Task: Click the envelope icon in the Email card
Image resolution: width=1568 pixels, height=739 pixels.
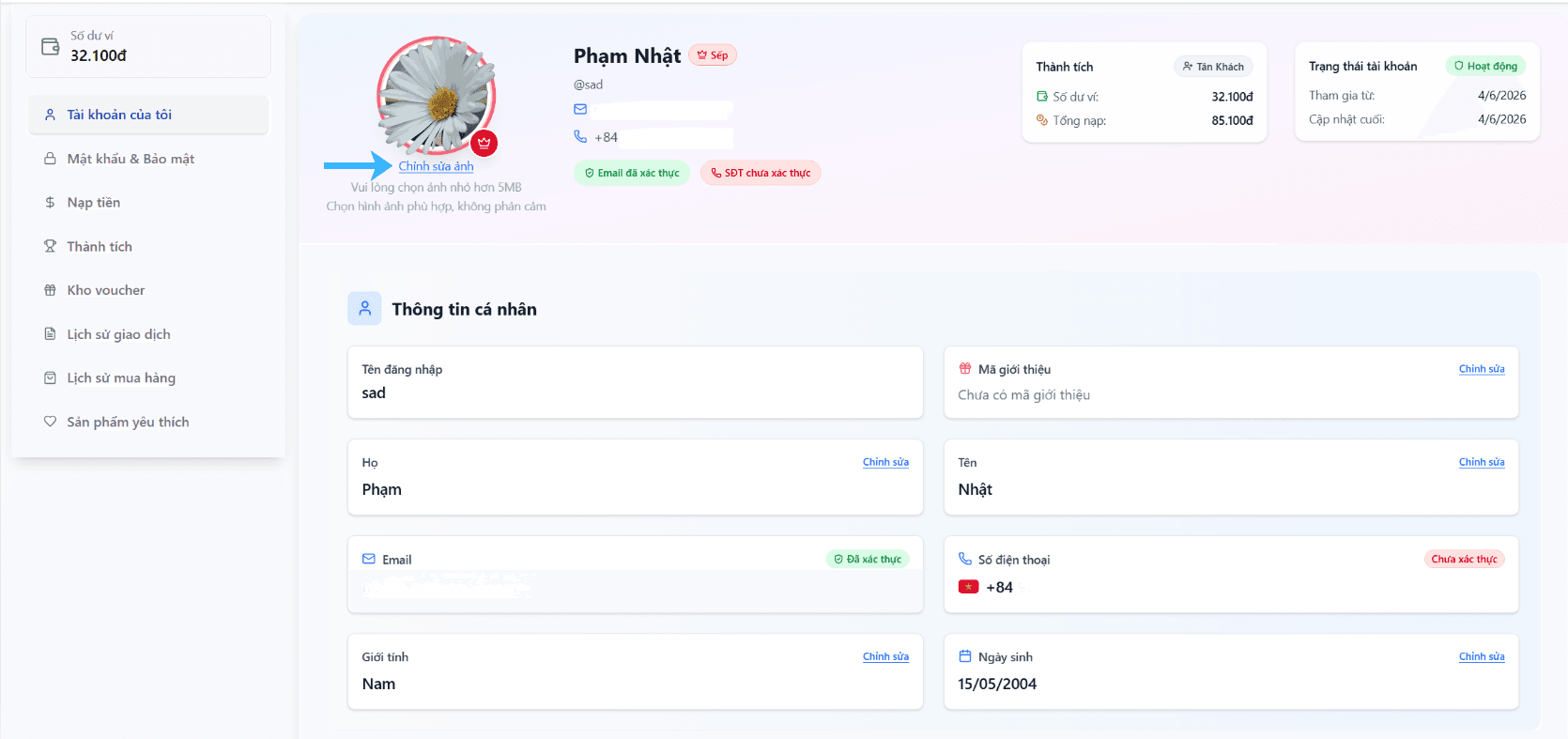Action: pos(368,559)
